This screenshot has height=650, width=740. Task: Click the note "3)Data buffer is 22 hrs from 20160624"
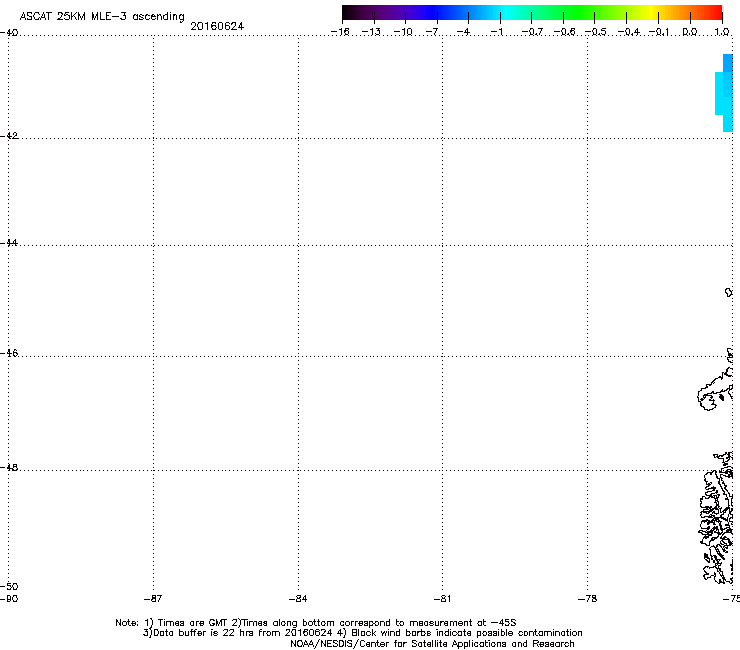tap(237, 633)
